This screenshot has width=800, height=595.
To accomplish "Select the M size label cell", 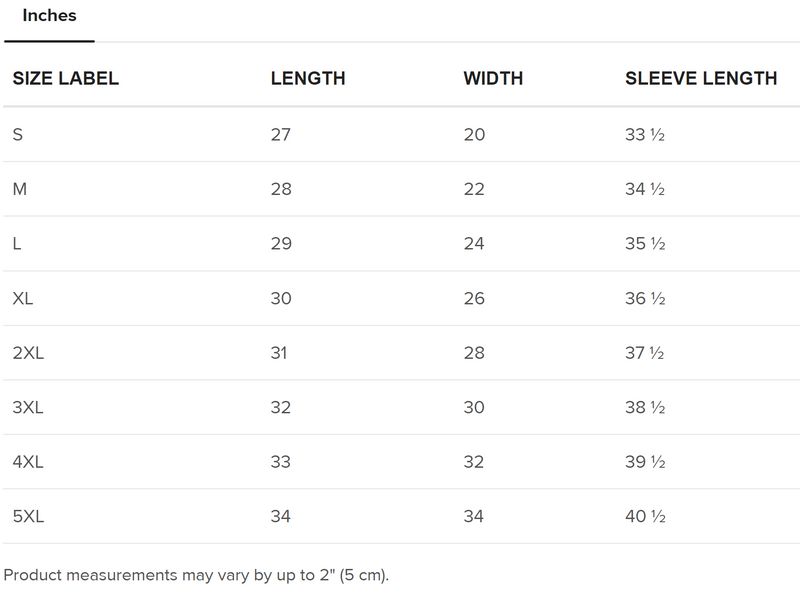I will pos(19,189).
